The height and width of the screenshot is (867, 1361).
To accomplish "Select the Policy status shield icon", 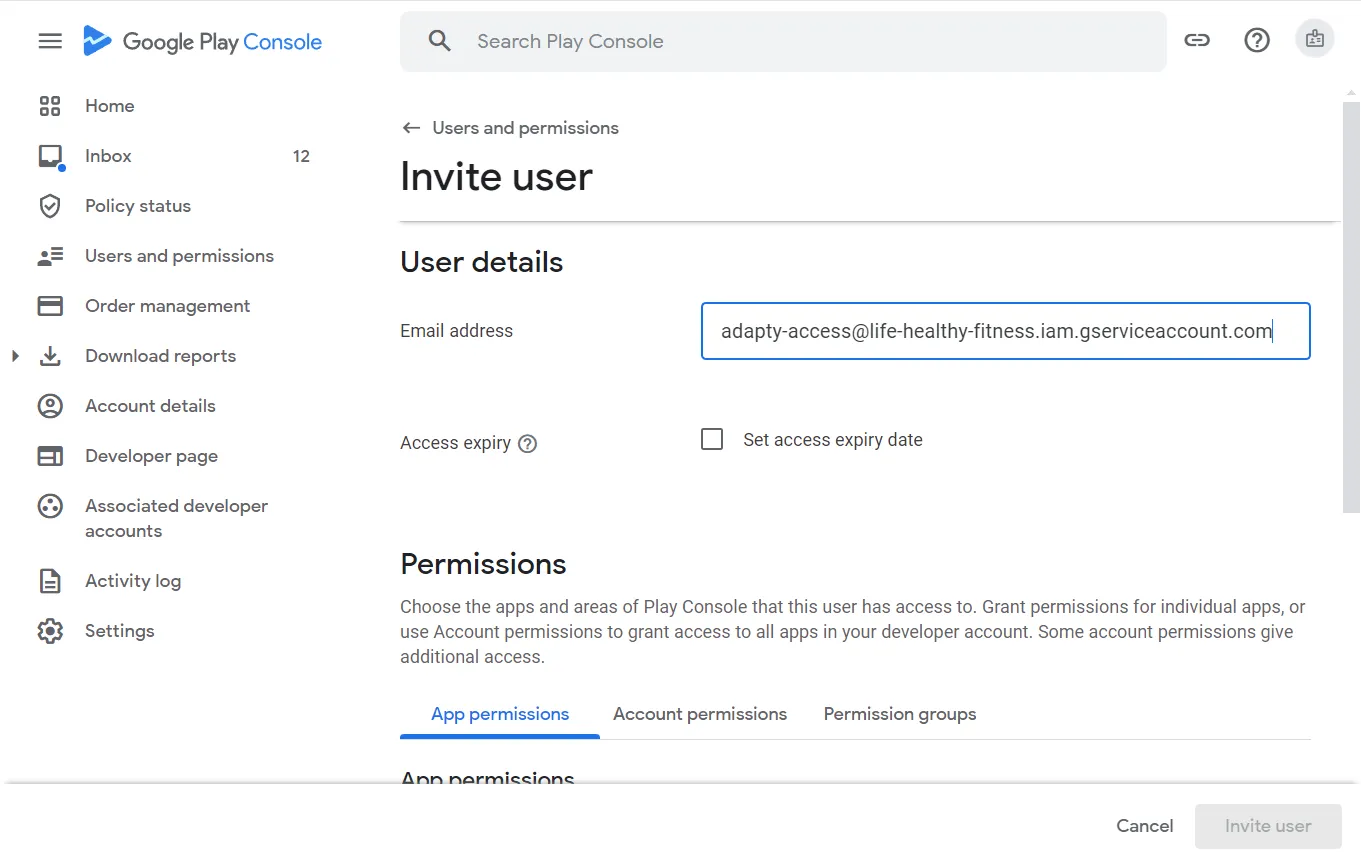I will [50, 205].
